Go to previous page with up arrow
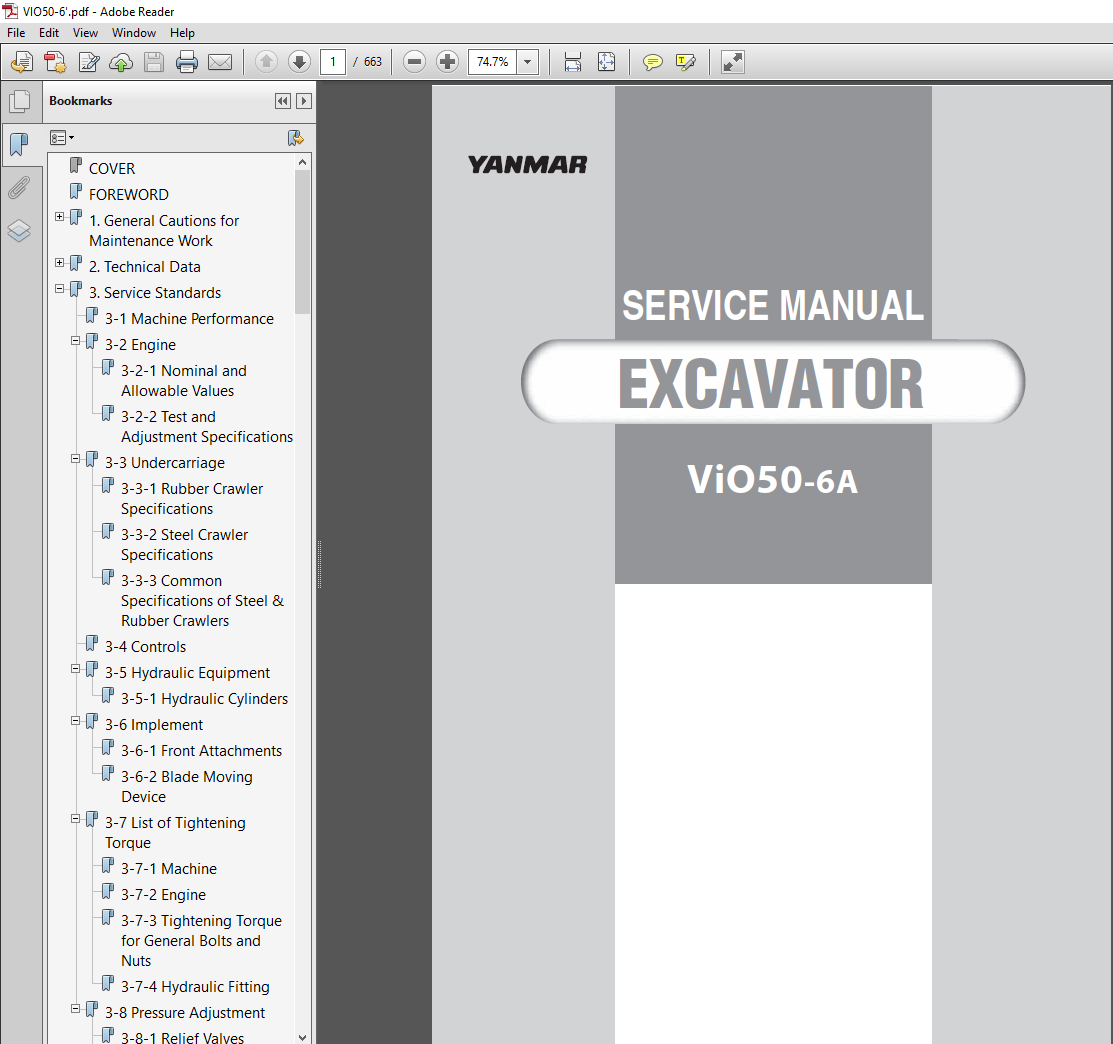 pyautogui.click(x=266, y=62)
